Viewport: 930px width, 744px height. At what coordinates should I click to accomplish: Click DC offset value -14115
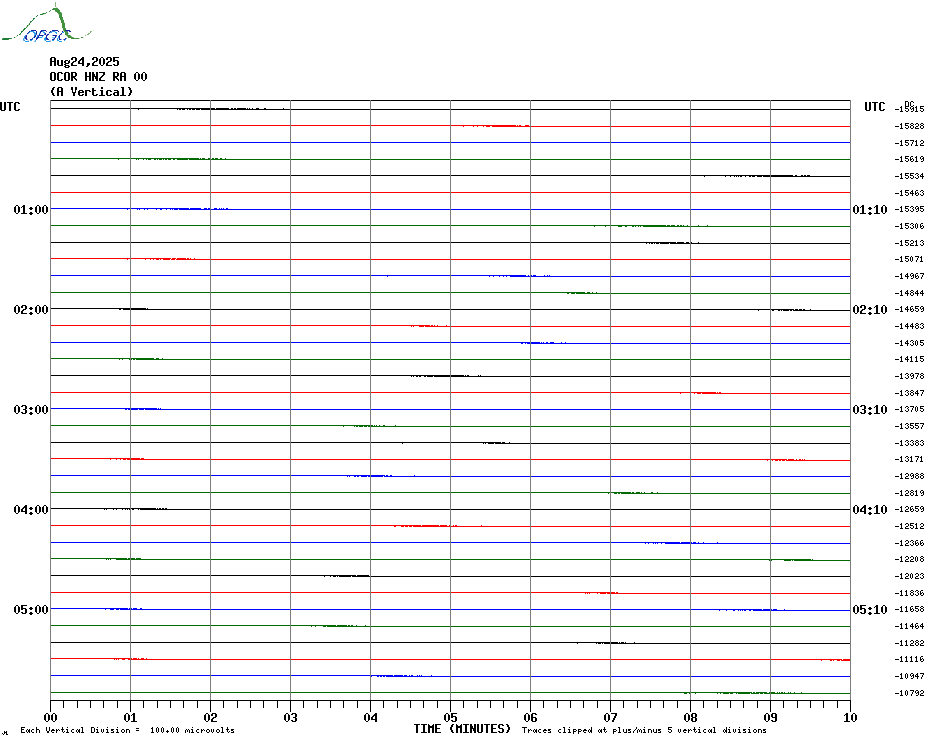pyautogui.click(x=909, y=360)
